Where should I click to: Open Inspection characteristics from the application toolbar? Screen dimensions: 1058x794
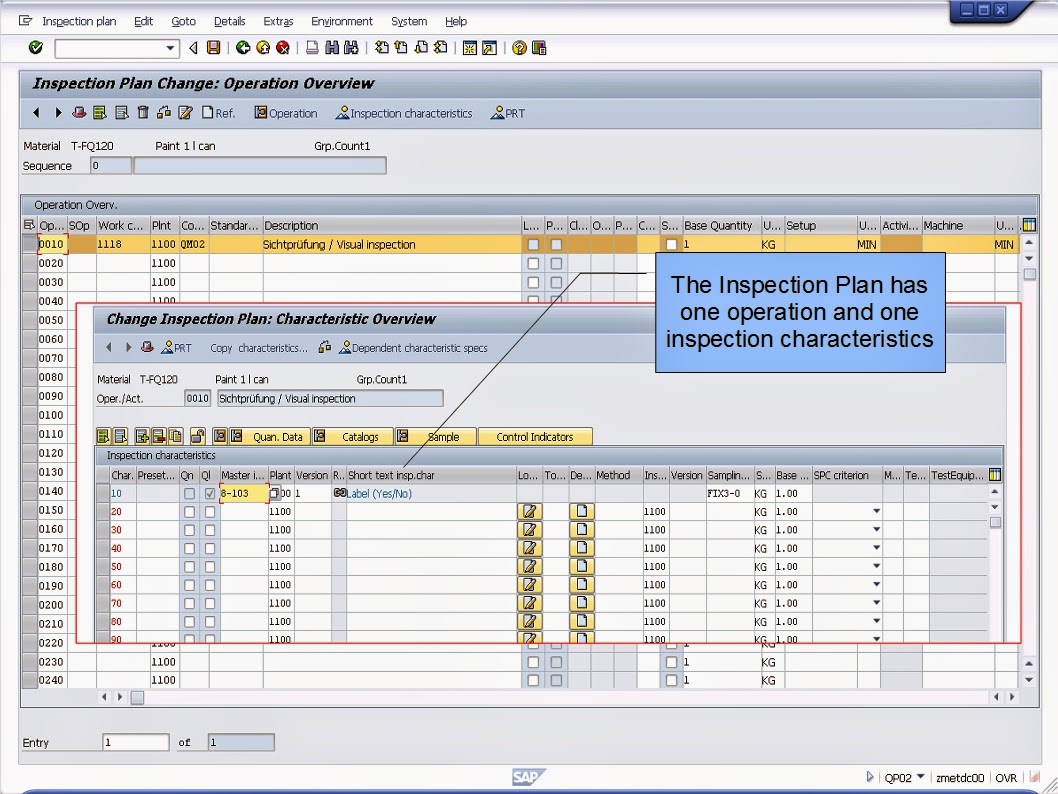coord(404,113)
